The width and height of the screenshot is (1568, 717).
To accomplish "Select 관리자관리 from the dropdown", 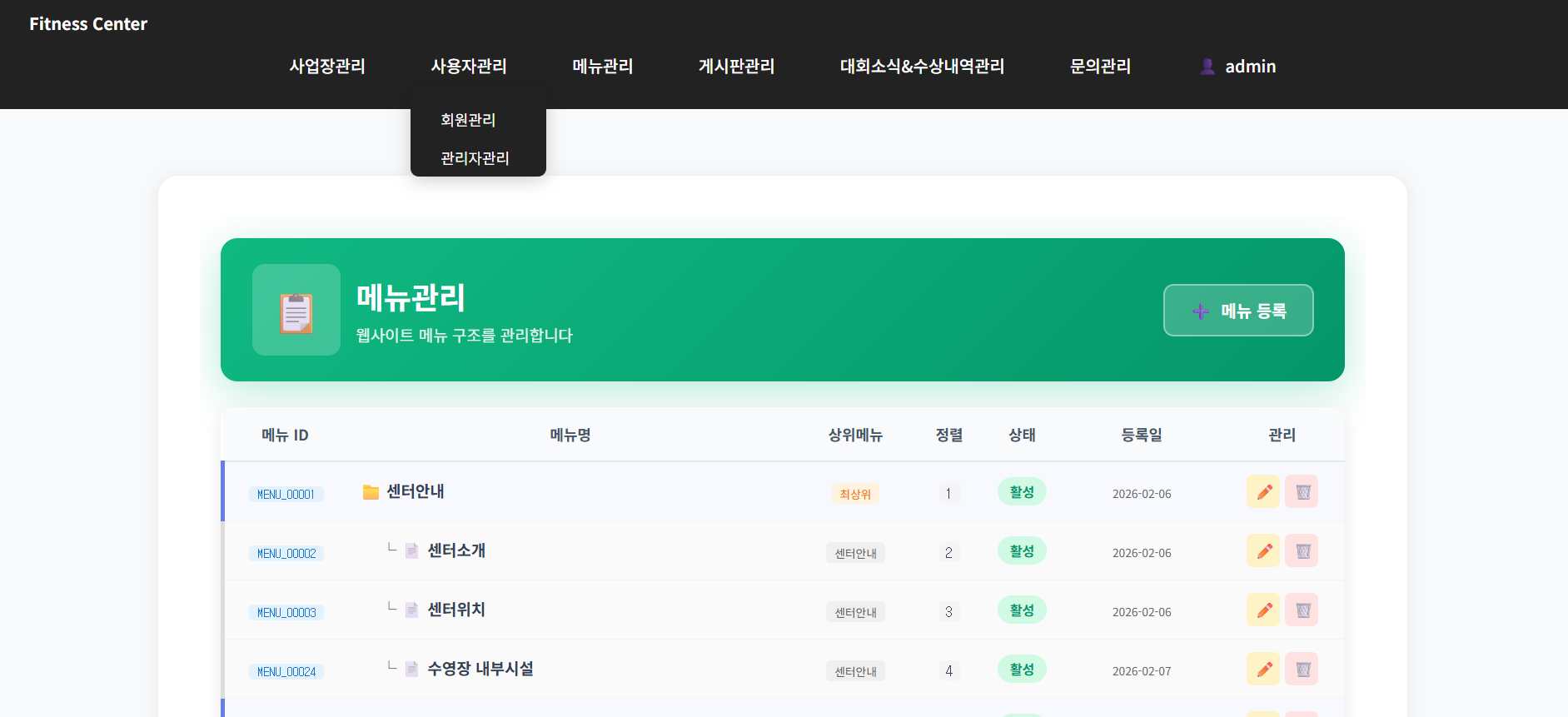I will tap(475, 158).
